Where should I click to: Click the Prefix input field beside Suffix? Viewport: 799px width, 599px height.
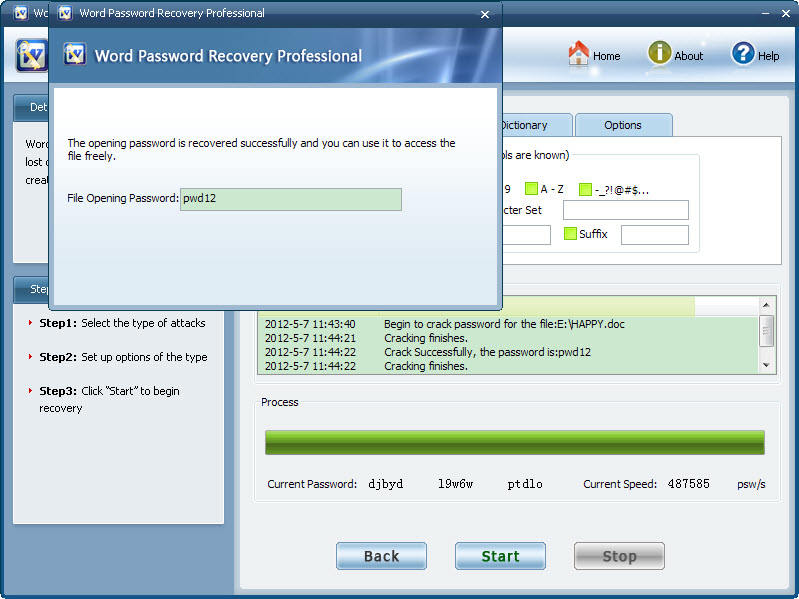click(x=526, y=235)
